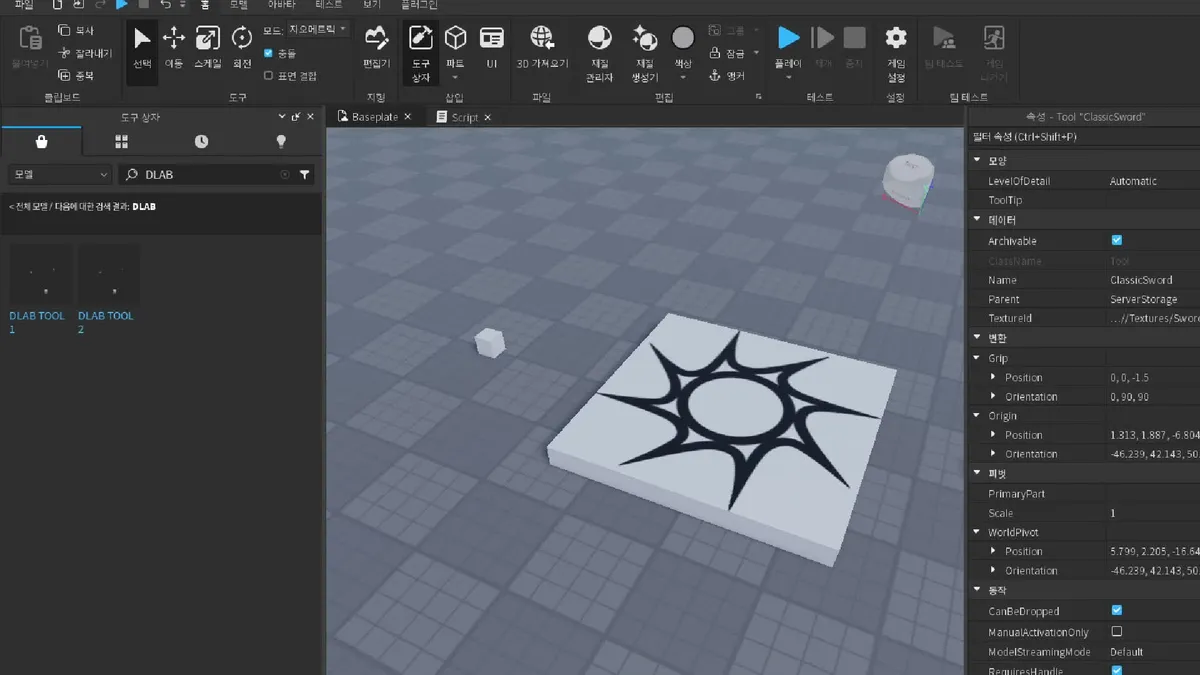Switch to 모델 ribbon tab
Viewport: 1200px width, 675px height.
pyautogui.click(x=239, y=5)
